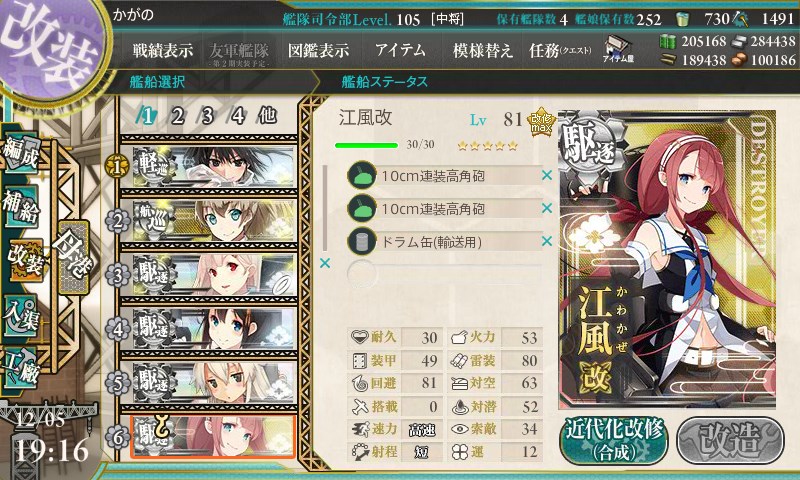Open the 入渠 (docking) sidebar icon

pos(21,314)
